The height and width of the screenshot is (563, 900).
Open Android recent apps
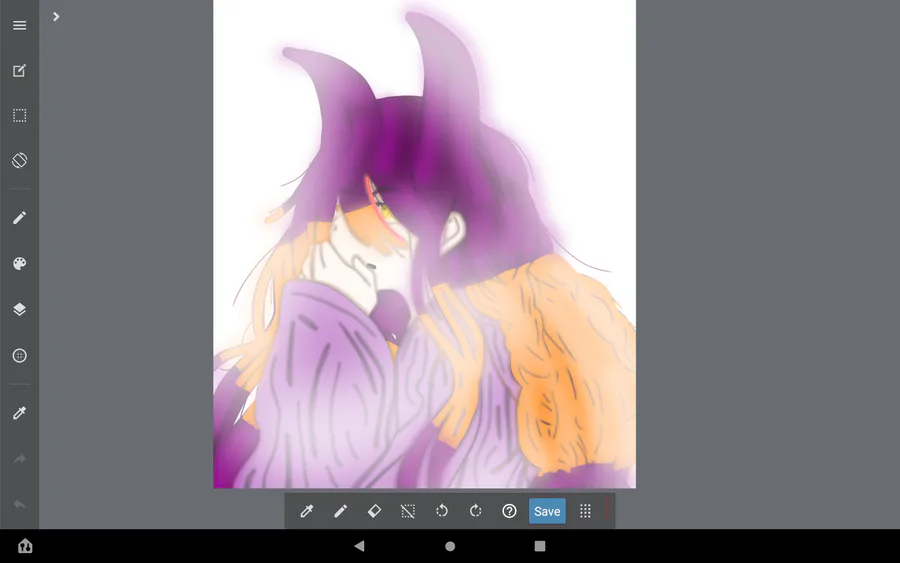(540, 546)
